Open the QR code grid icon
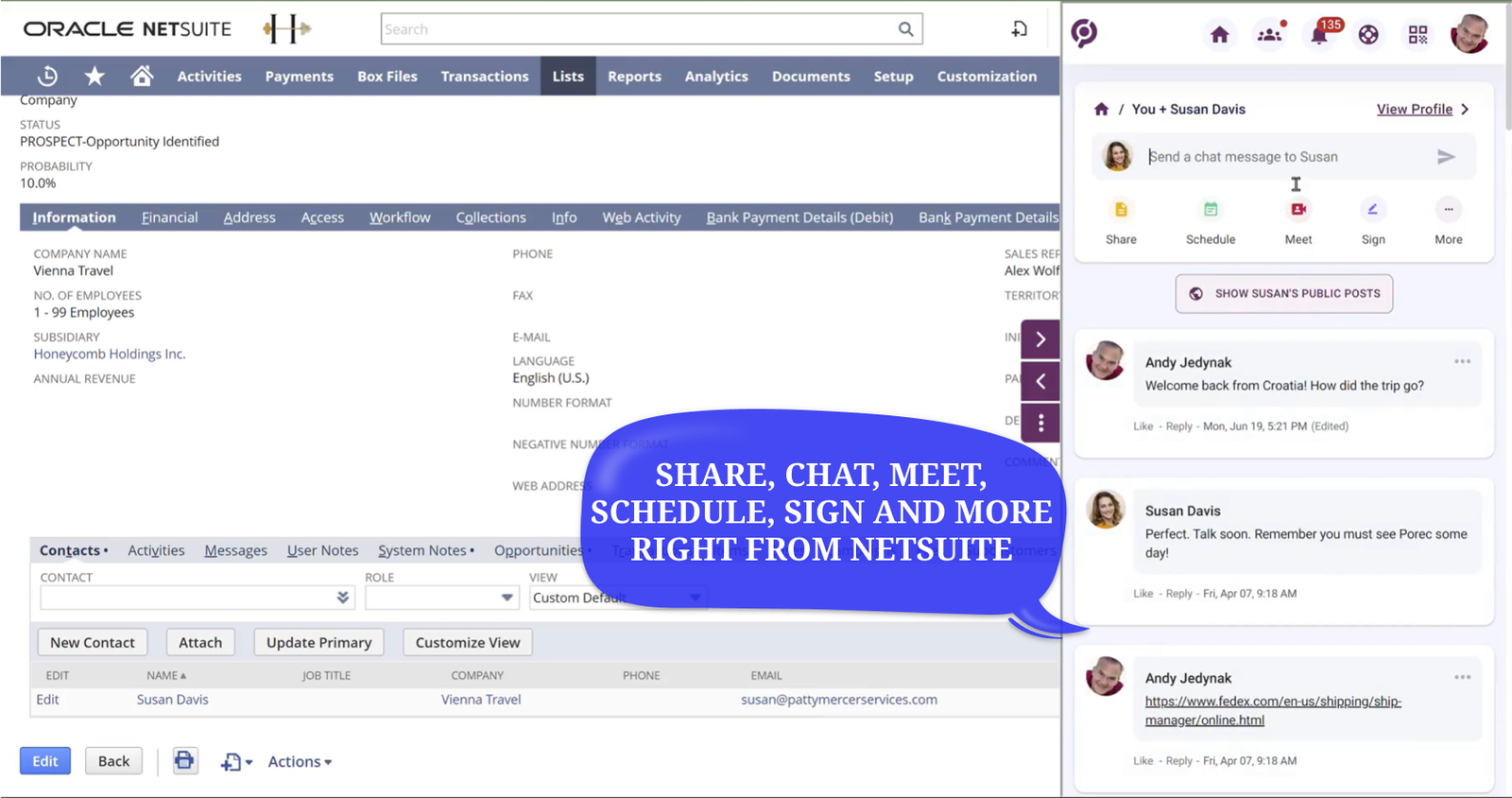 pyautogui.click(x=1417, y=35)
